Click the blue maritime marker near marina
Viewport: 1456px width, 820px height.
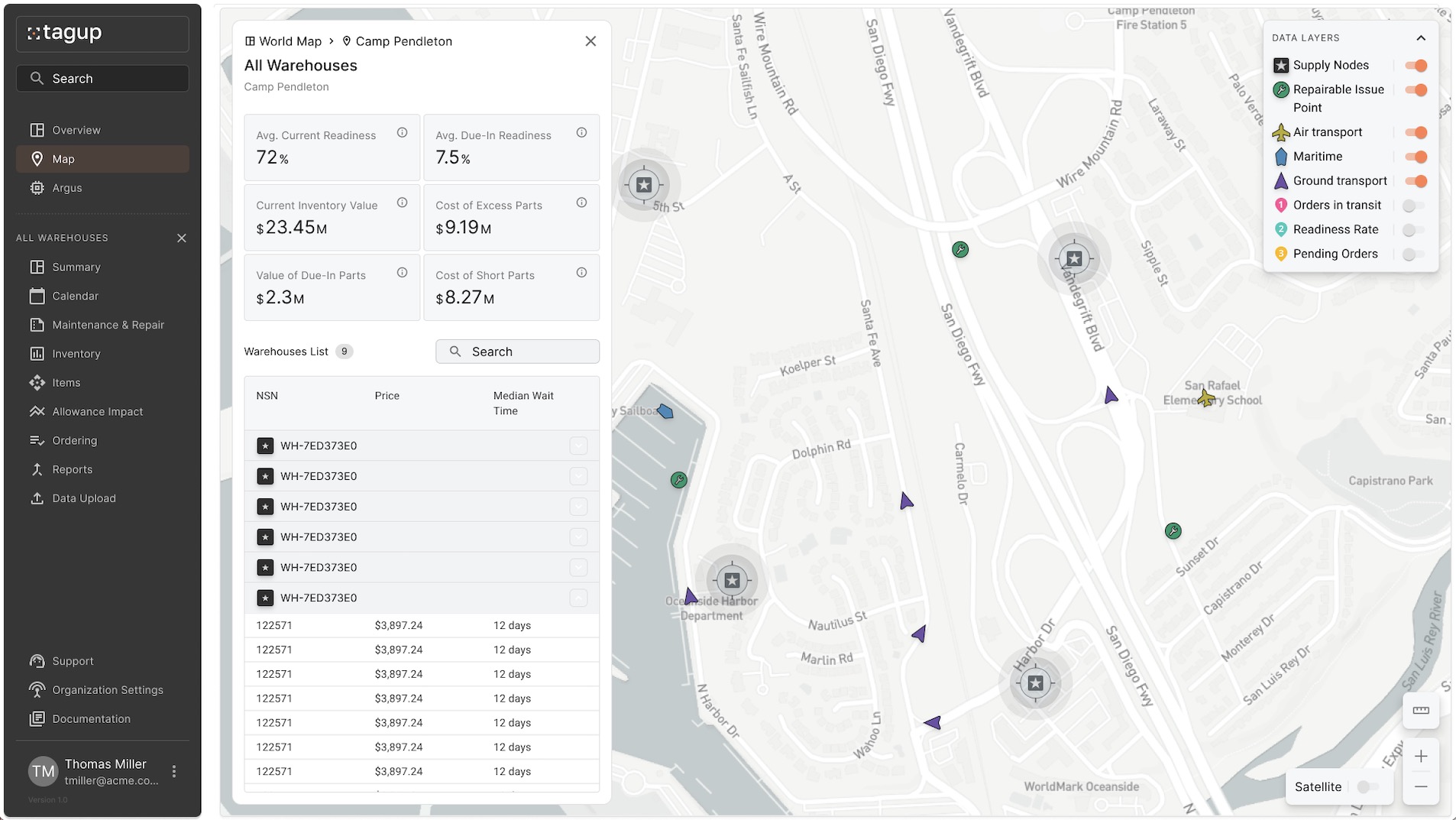tap(665, 412)
